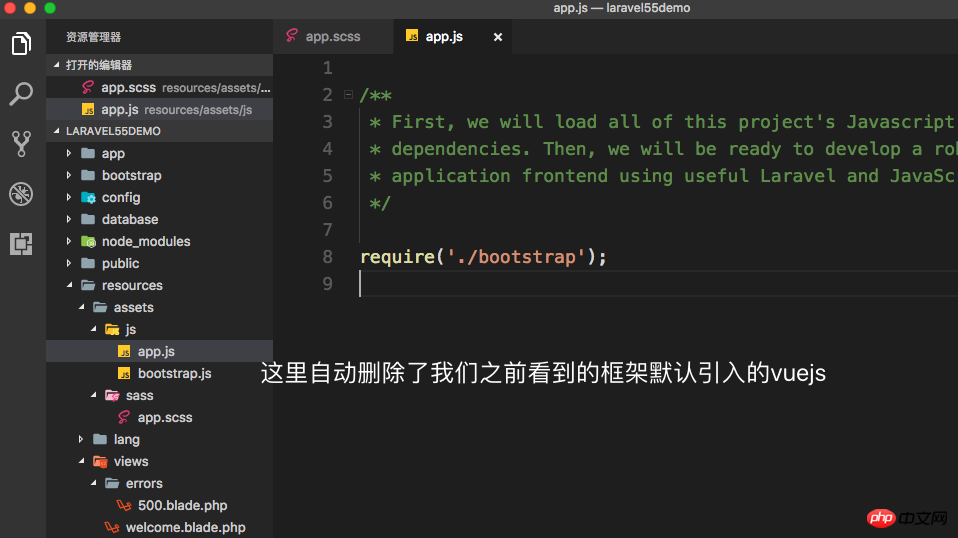Click the 资源管理器 explorer title
This screenshot has width=958, height=538.
tap(93, 37)
